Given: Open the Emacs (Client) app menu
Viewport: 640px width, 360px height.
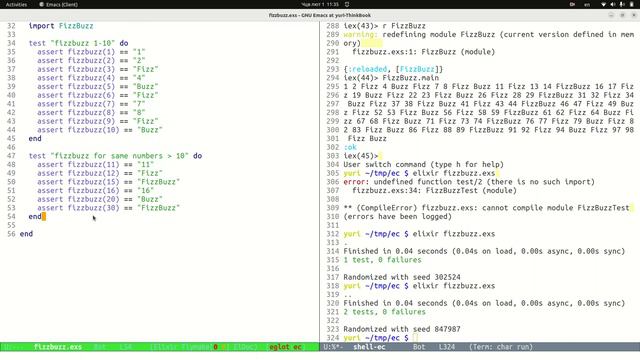Looking at the screenshot, I should [x=58, y=4].
